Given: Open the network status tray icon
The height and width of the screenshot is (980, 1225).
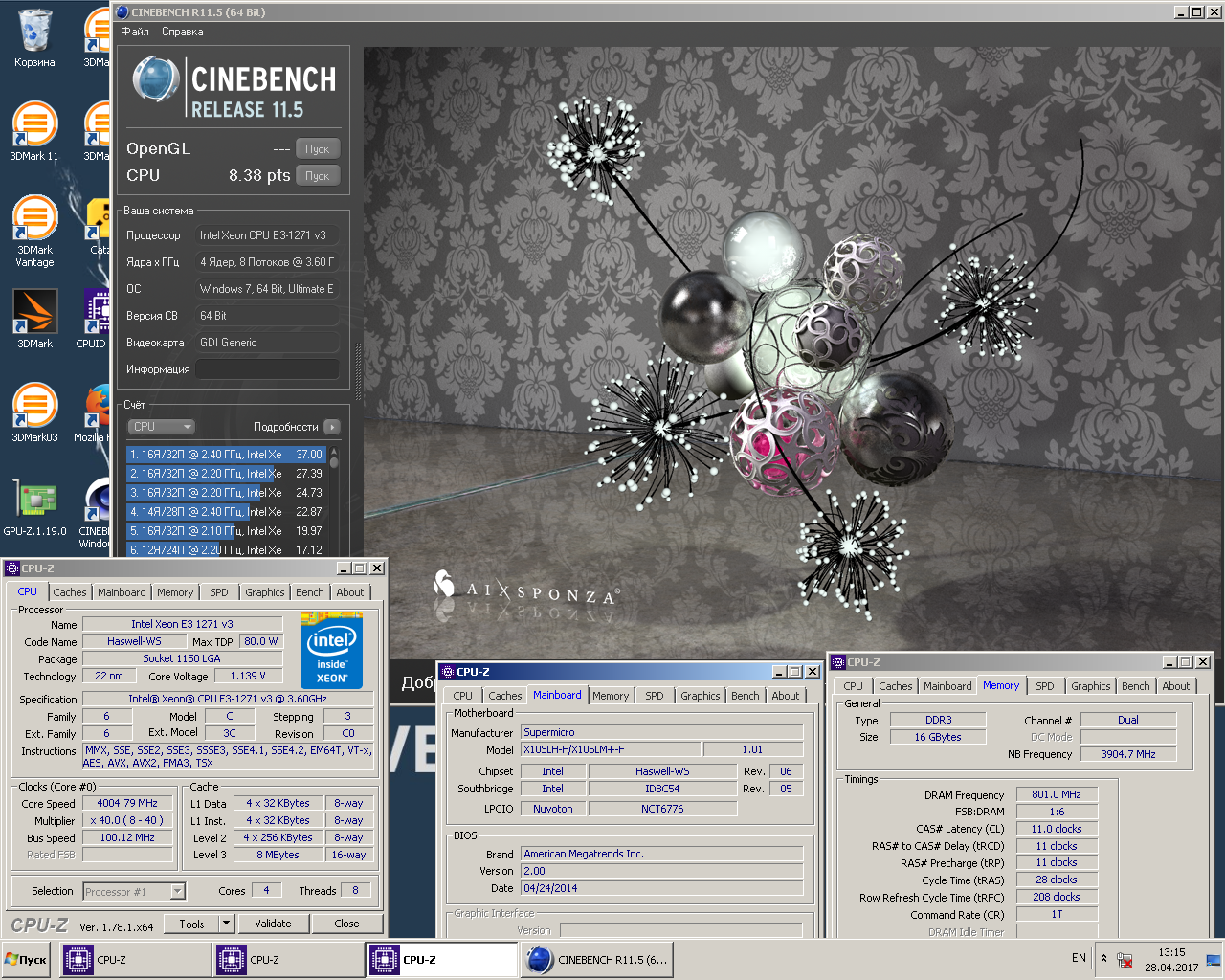Looking at the screenshot, I should [1125, 960].
